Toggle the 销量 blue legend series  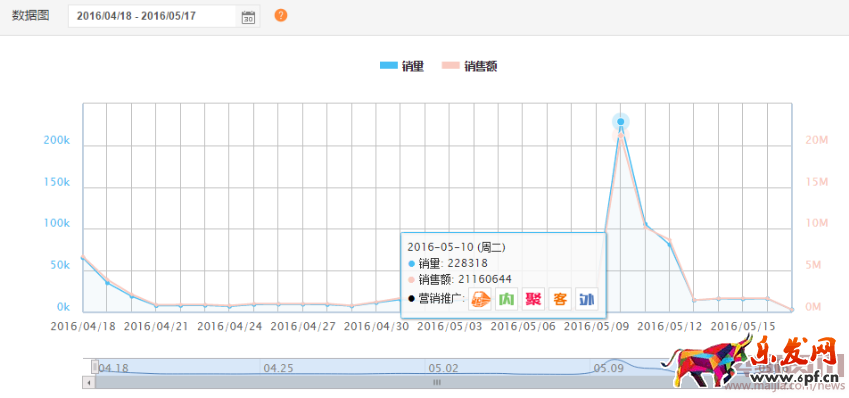(x=402, y=66)
